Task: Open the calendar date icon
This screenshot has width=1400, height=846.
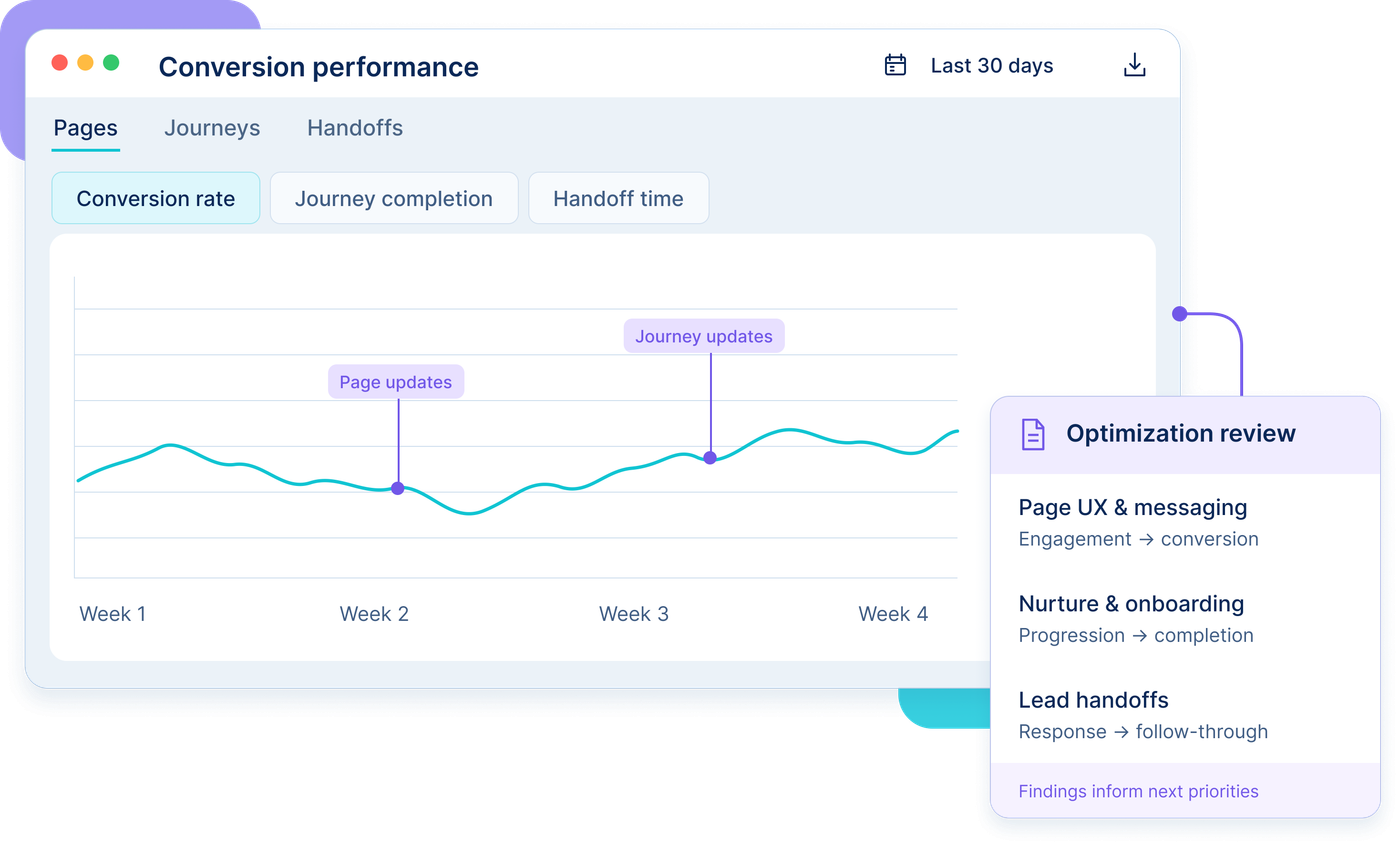Action: [896, 66]
